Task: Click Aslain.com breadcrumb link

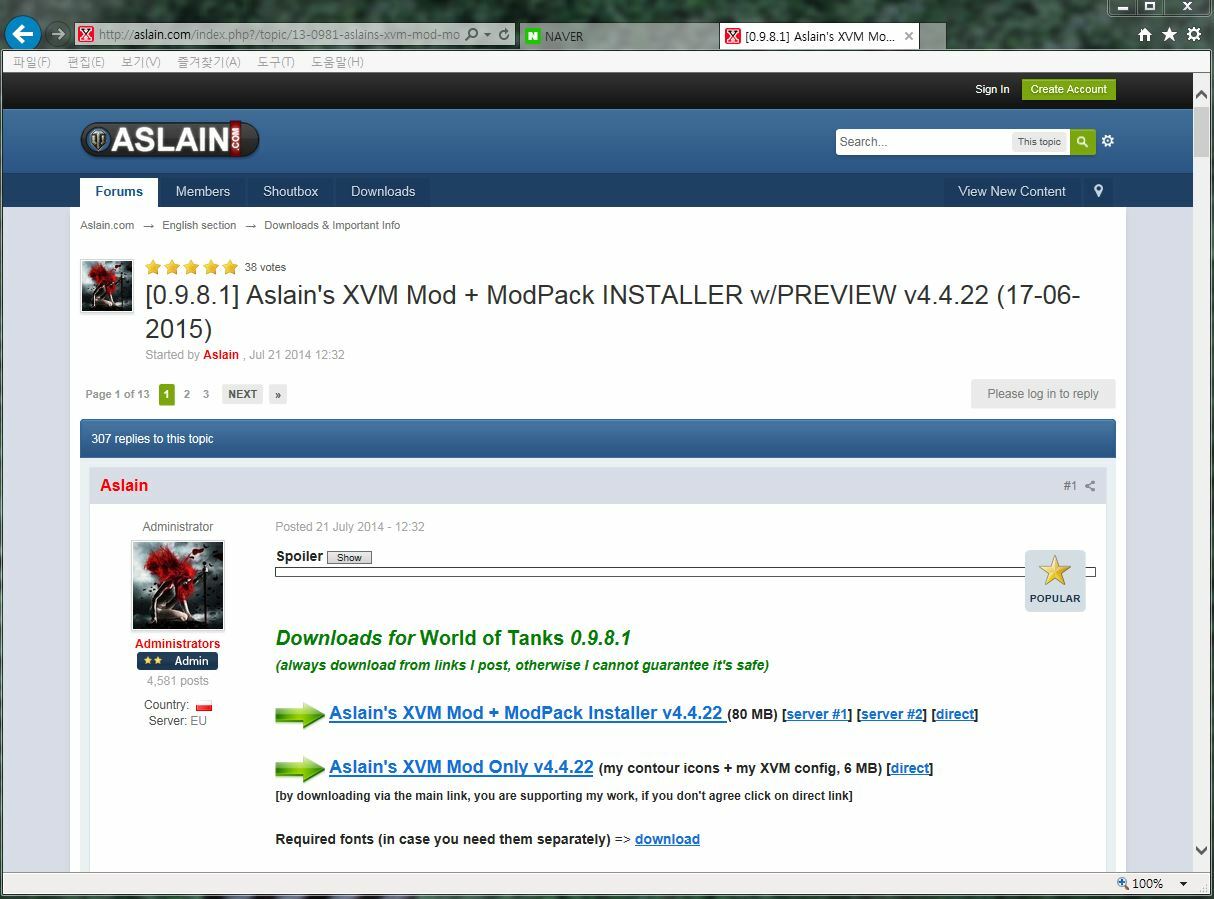Action: pos(107,225)
